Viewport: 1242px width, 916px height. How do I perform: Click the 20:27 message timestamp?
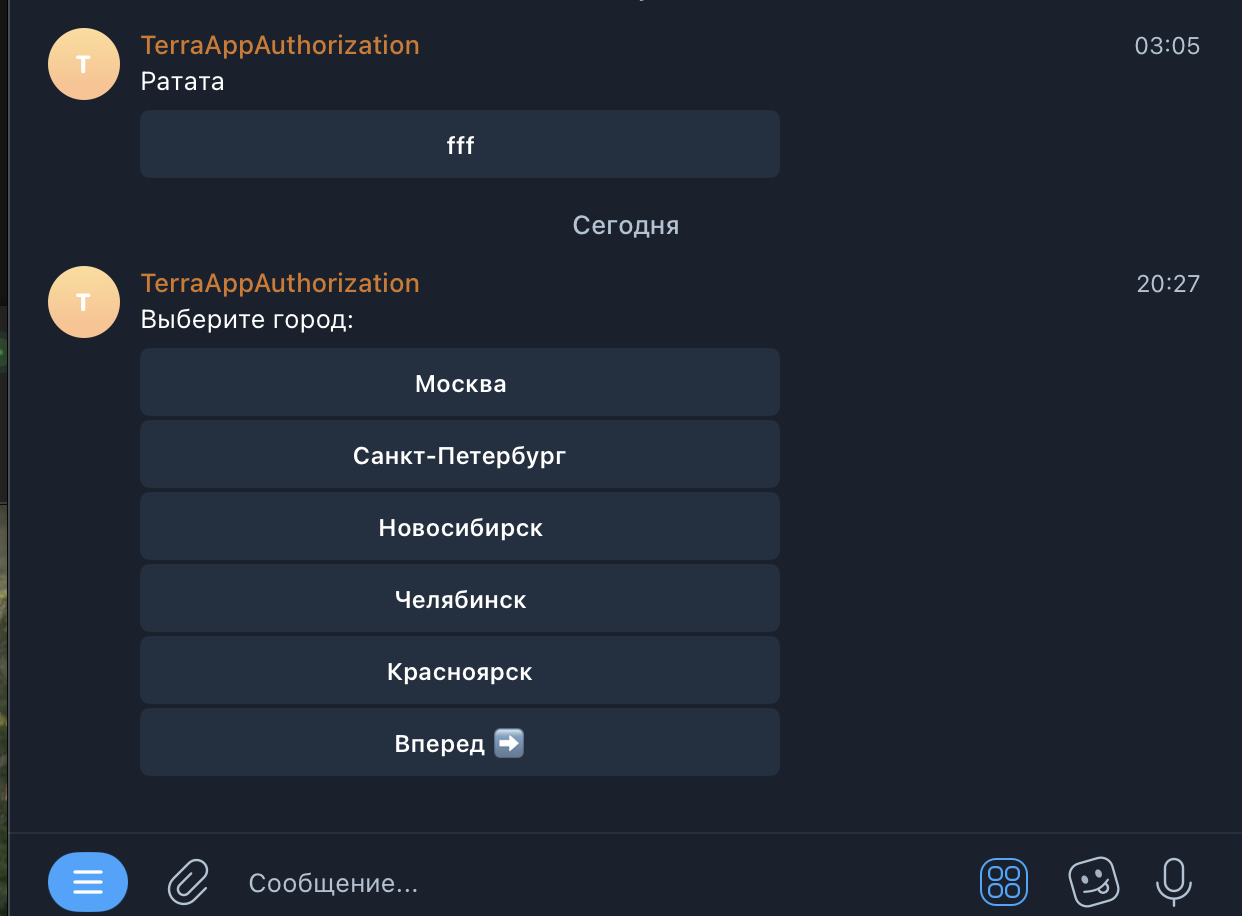(1167, 284)
